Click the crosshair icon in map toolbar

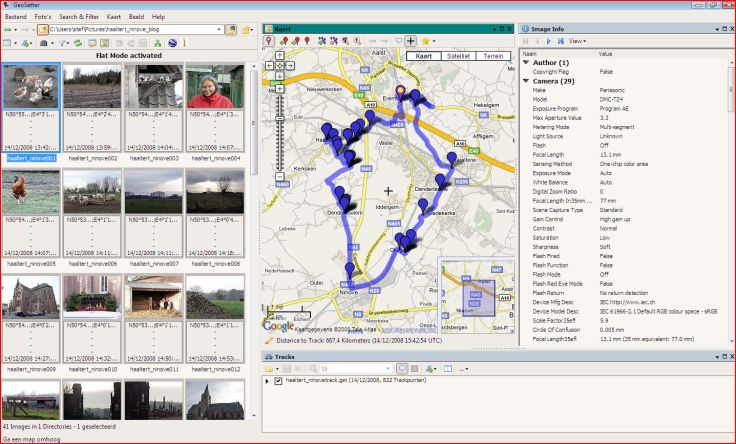pos(411,41)
